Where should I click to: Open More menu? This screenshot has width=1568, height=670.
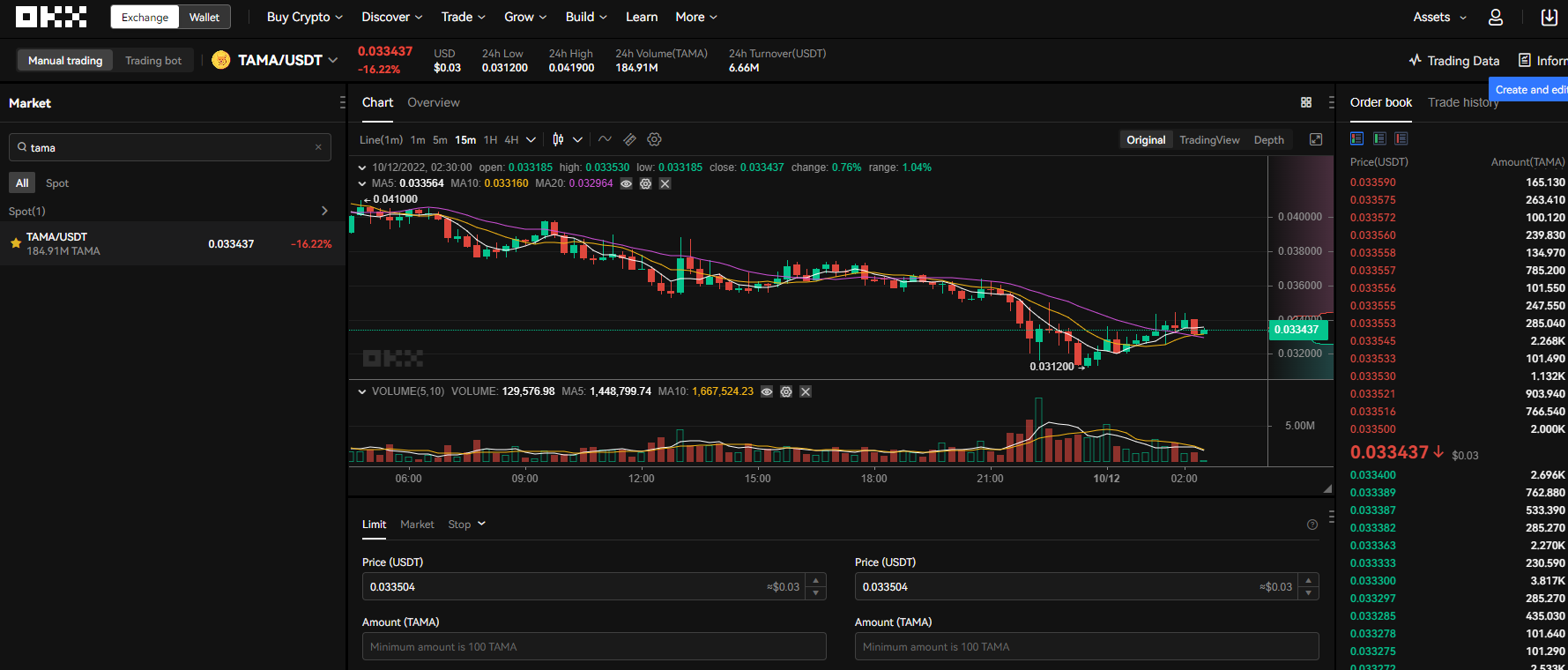click(x=696, y=17)
